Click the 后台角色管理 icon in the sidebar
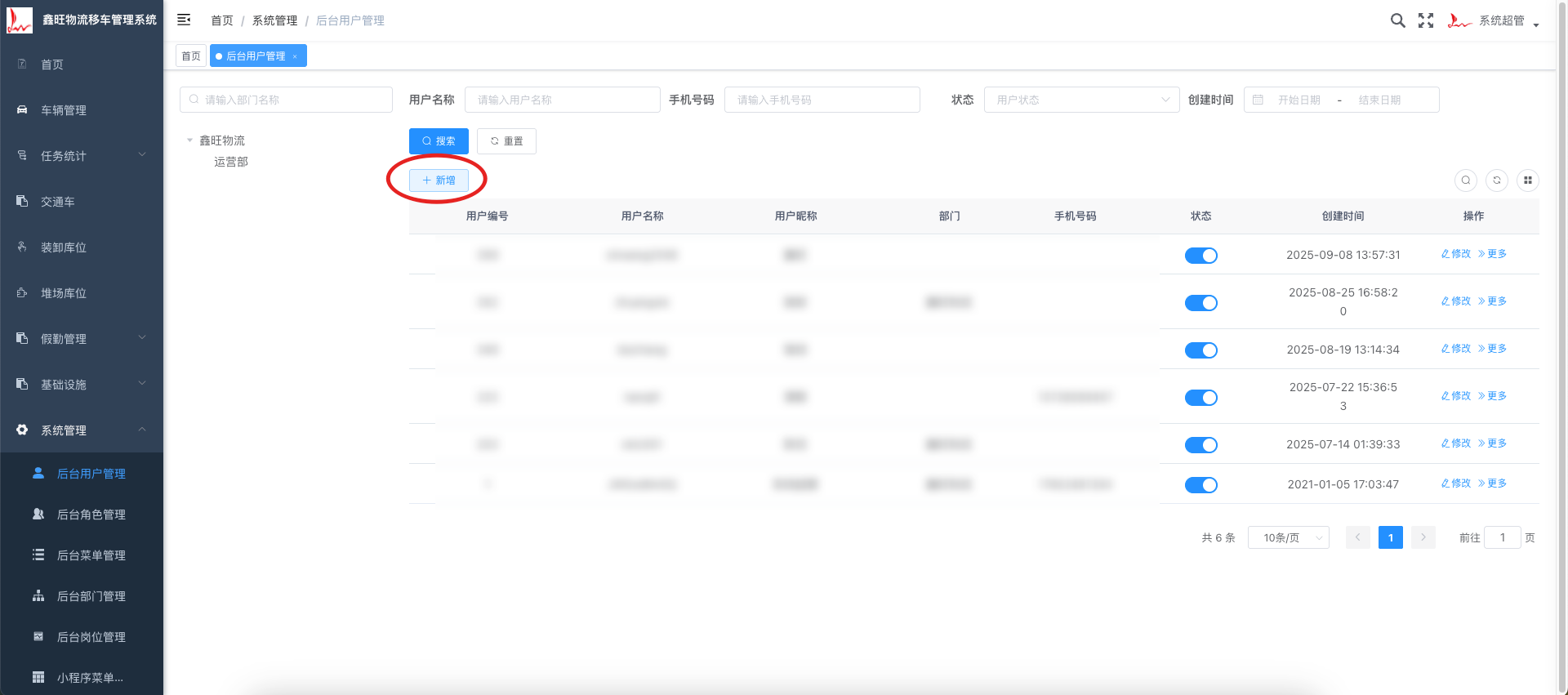 38,514
